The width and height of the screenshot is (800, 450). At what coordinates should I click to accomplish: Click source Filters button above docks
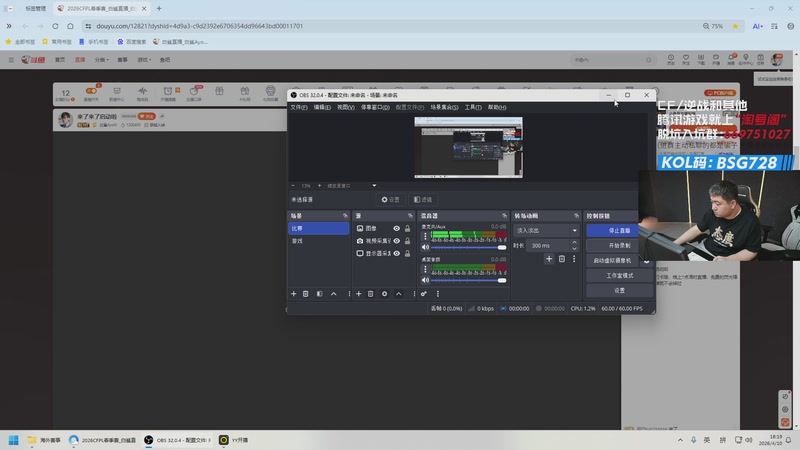(x=423, y=199)
